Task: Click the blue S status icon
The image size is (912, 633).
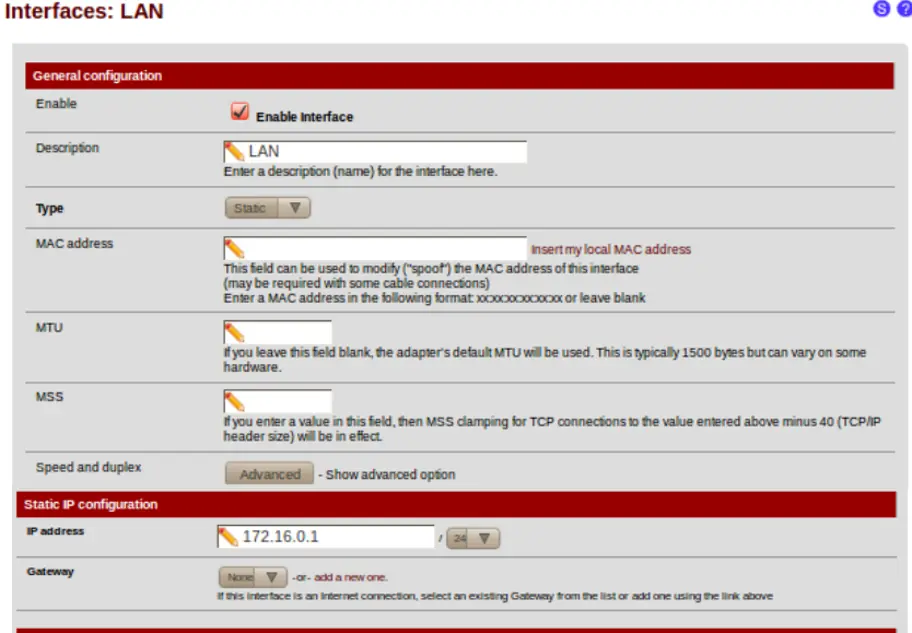Action: pyautogui.click(x=882, y=9)
